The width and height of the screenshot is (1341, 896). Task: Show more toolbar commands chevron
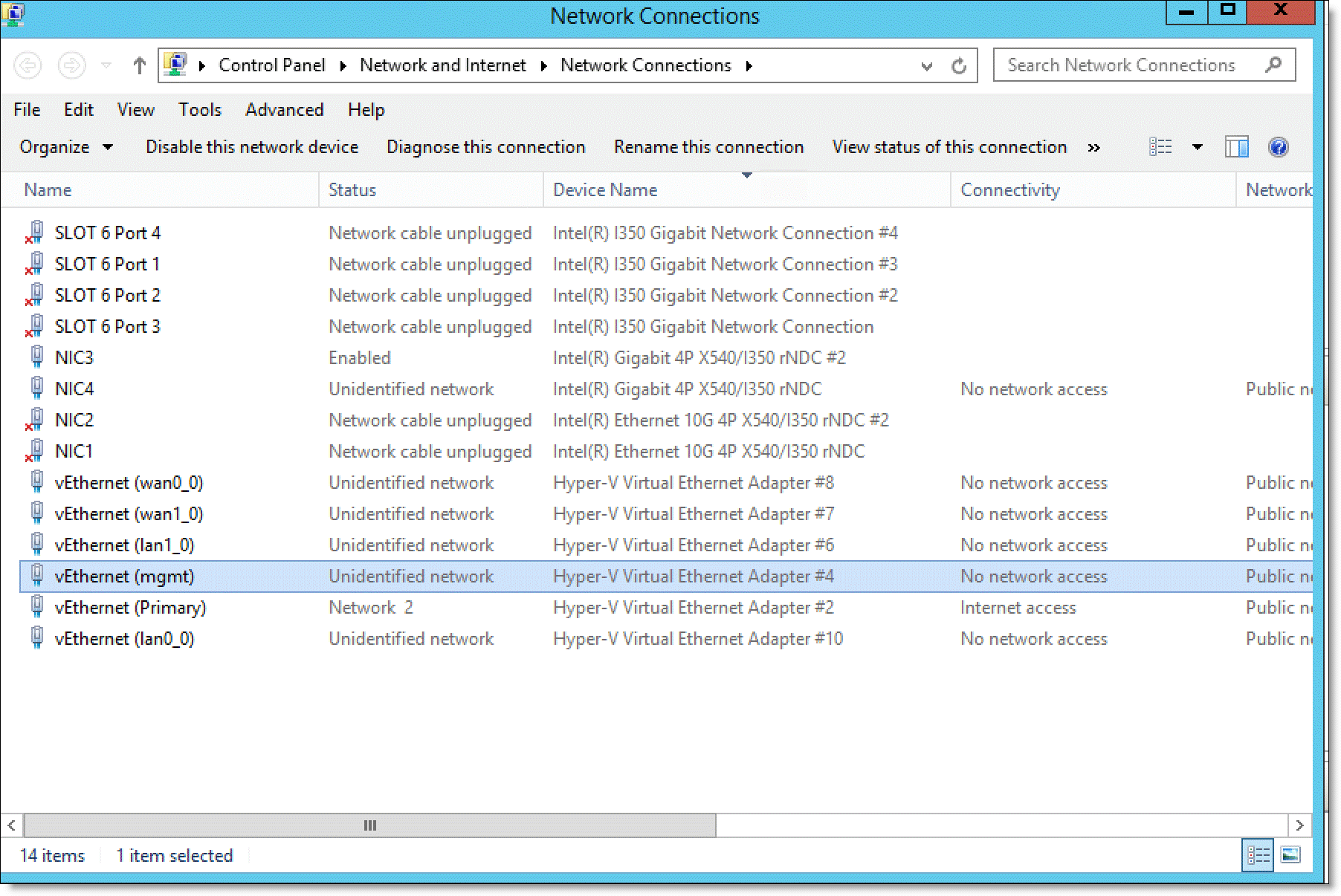pyautogui.click(x=1093, y=147)
